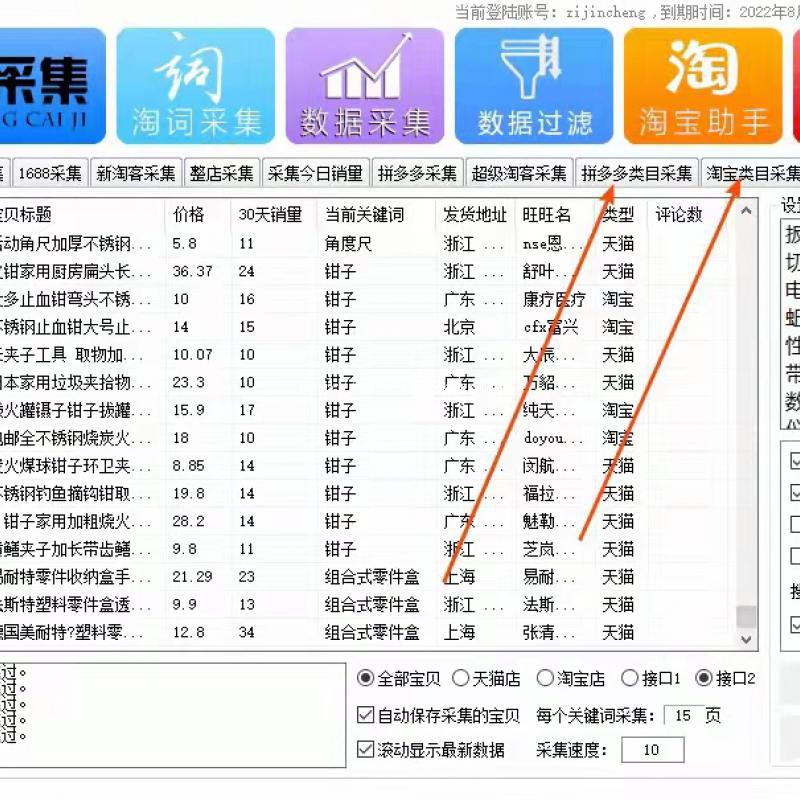800x800 pixels.
Task: Open the 淘词采集 module icon
Action: pos(196,86)
